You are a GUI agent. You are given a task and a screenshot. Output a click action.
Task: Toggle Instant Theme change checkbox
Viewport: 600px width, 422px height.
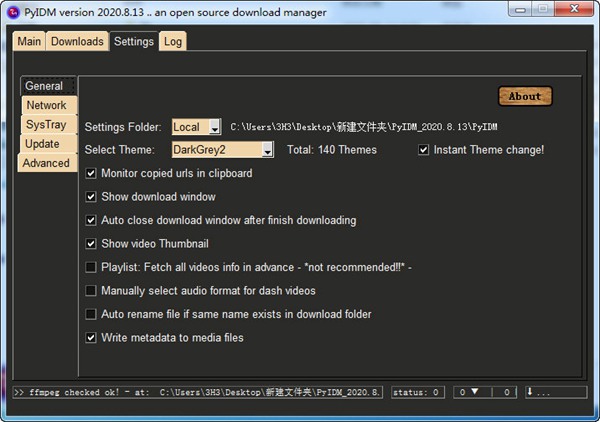tap(424, 150)
